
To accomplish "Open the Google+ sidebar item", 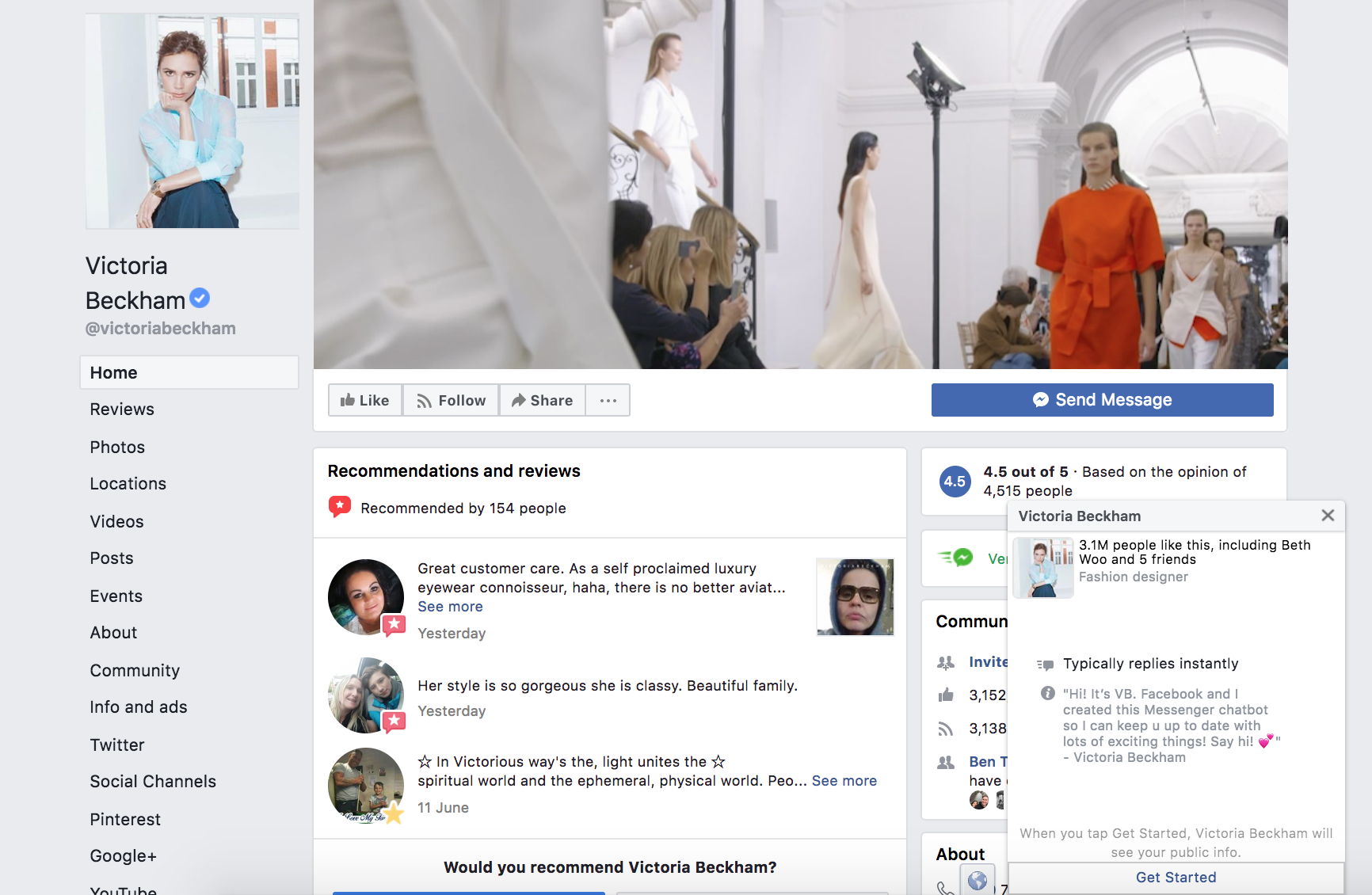I will 124,856.
